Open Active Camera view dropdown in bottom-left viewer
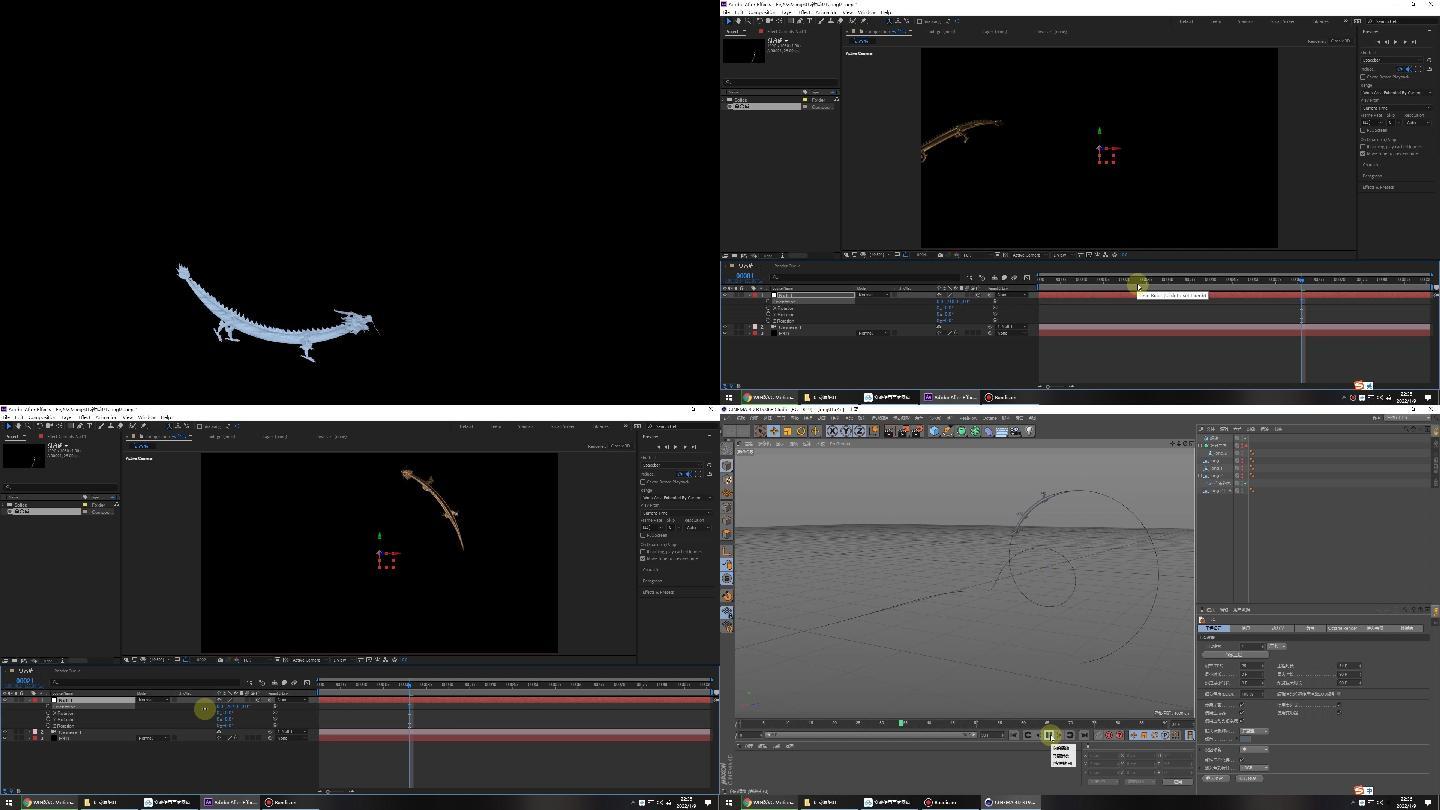 pyautogui.click(x=308, y=659)
